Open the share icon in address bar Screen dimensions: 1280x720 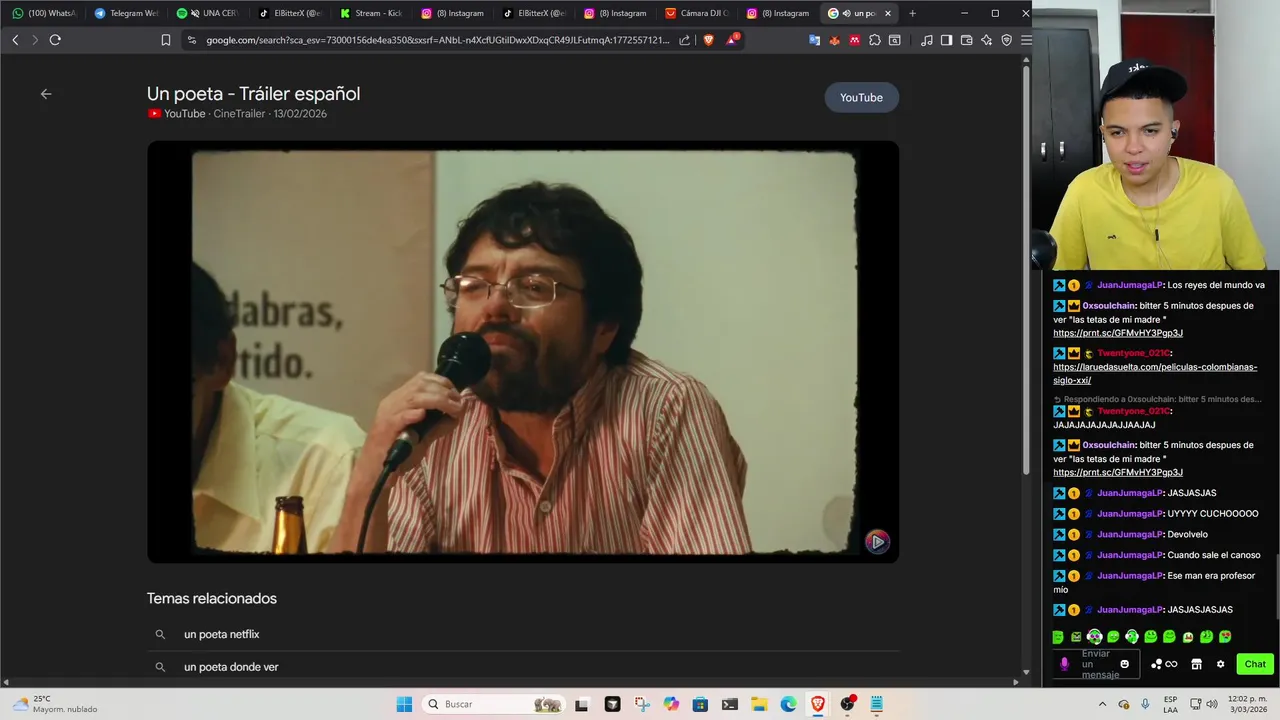point(684,40)
